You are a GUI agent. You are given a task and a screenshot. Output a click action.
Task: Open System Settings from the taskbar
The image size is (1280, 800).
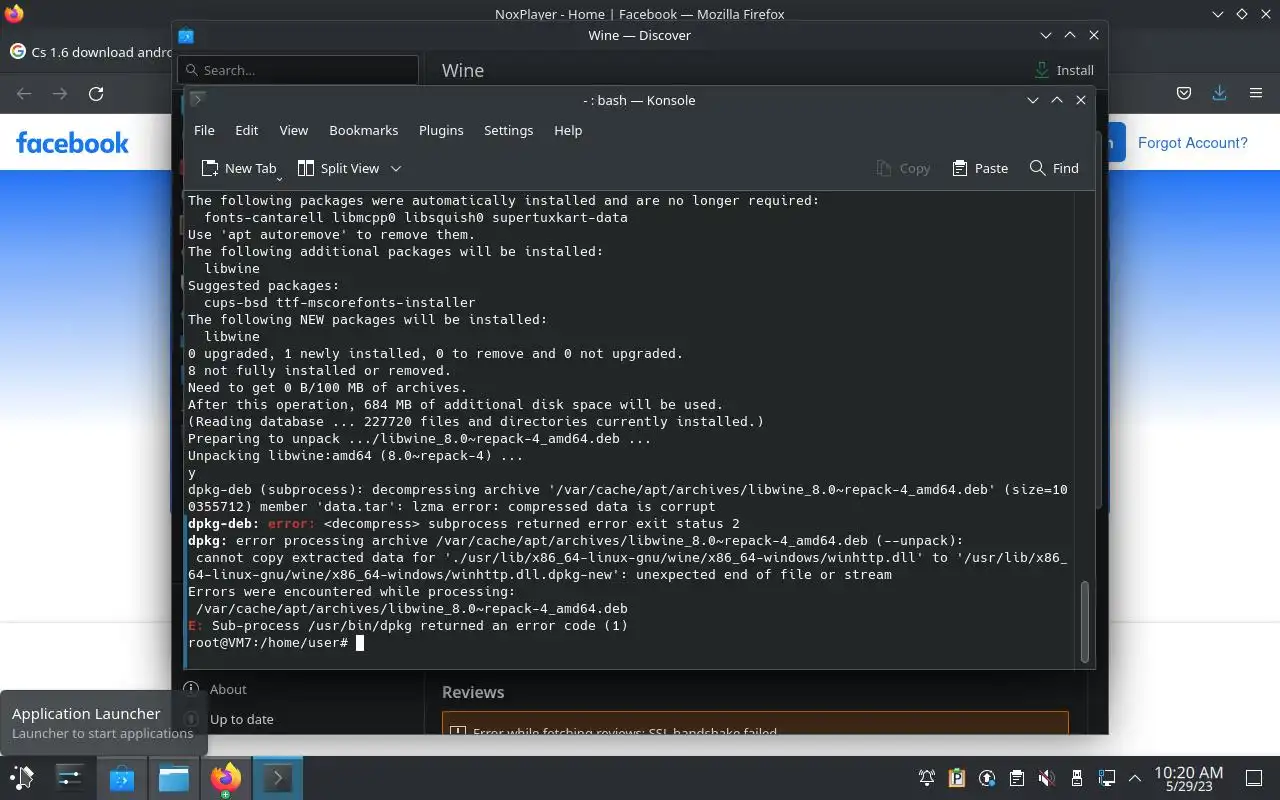70,778
